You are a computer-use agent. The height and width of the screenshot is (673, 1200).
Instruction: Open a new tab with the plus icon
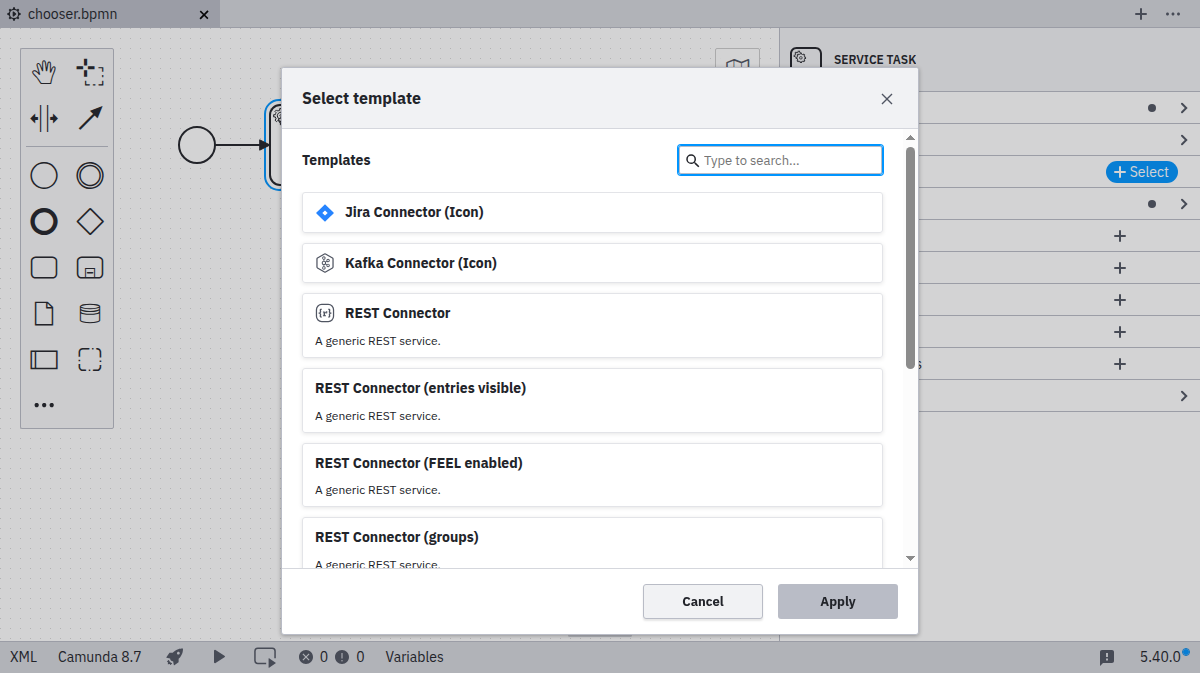(1140, 14)
